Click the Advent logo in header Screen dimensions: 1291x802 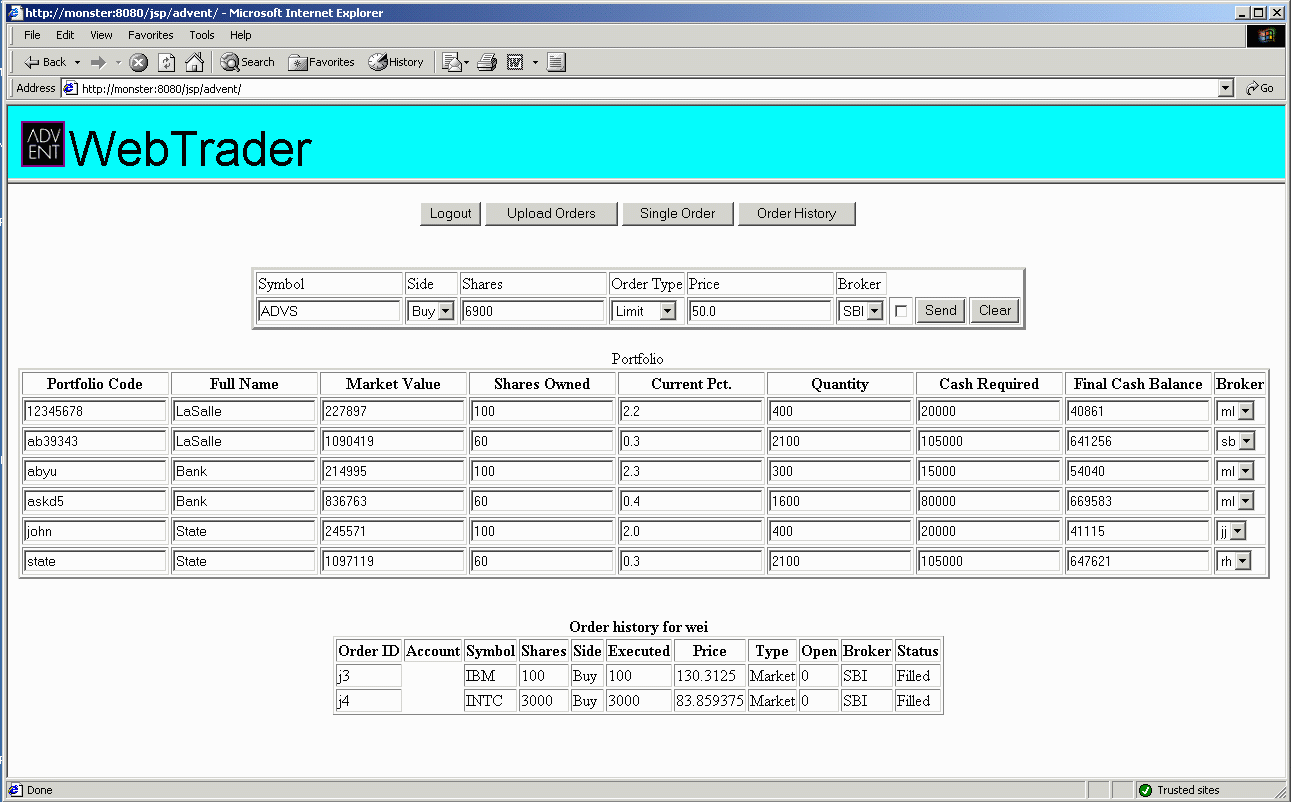(43, 146)
